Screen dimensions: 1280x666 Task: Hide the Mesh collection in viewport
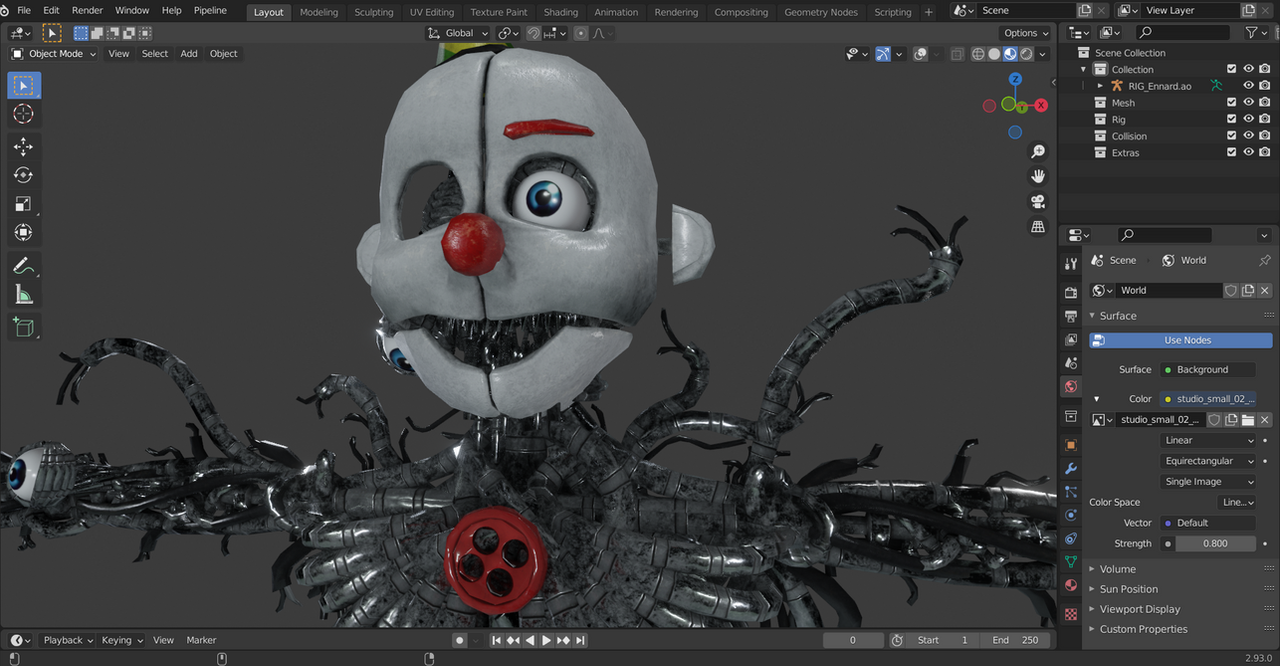point(1248,103)
